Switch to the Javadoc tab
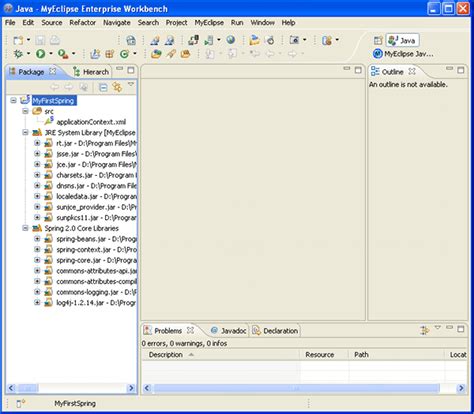 [x=229, y=331]
